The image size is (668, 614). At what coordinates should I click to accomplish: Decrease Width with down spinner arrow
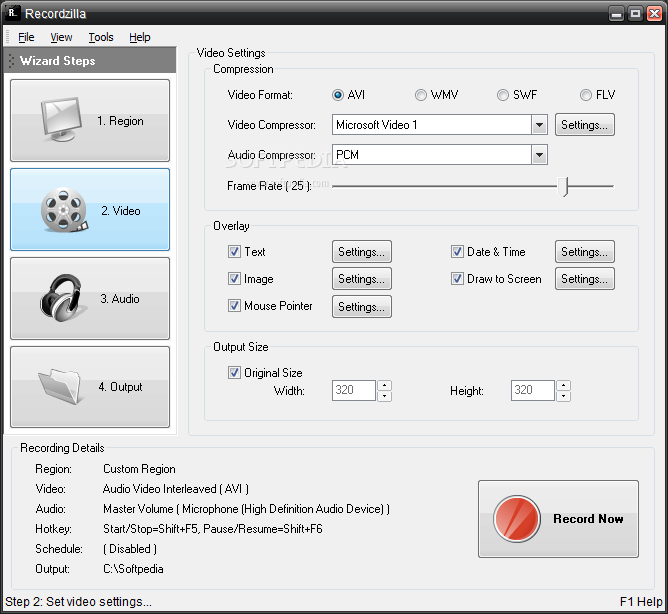[384, 396]
